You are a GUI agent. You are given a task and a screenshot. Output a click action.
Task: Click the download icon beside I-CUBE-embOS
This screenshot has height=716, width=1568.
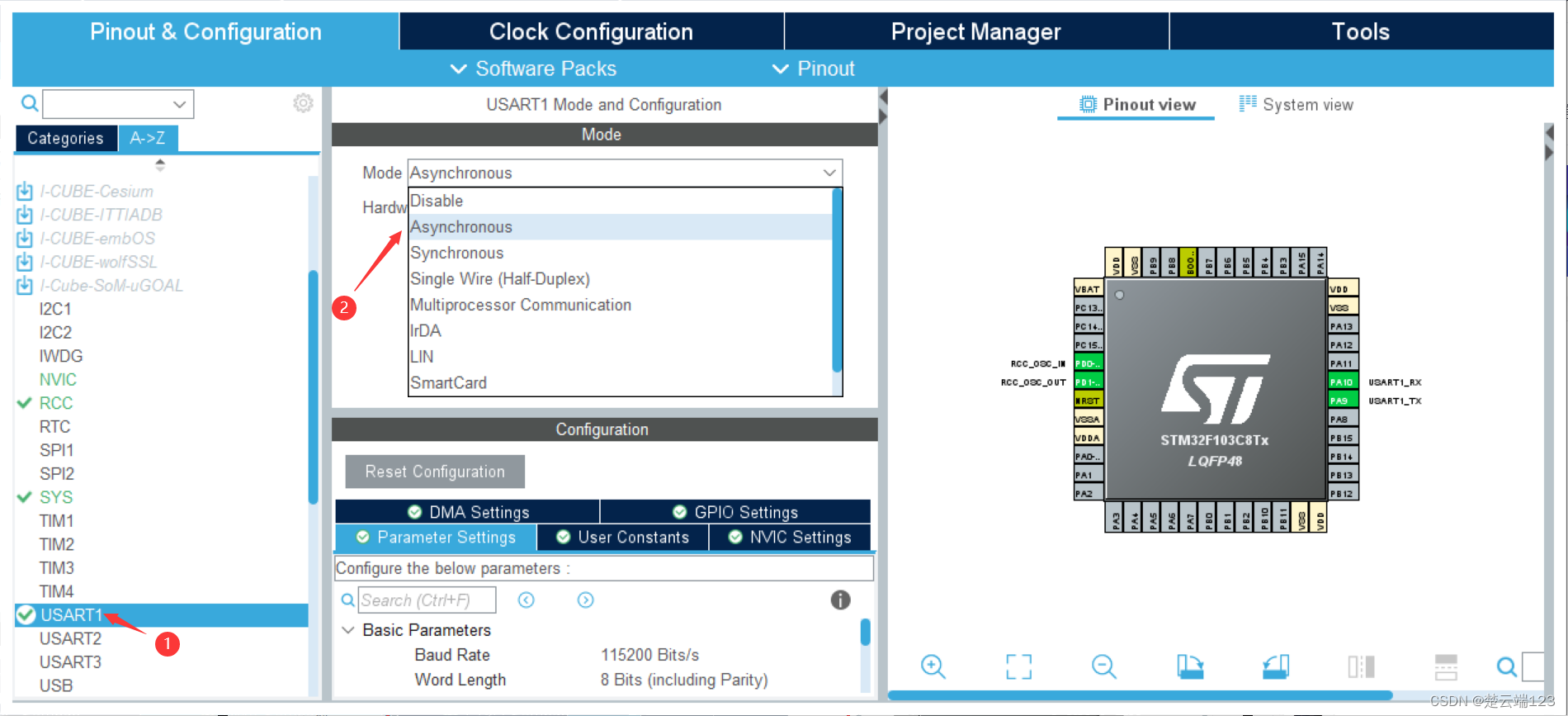25,239
